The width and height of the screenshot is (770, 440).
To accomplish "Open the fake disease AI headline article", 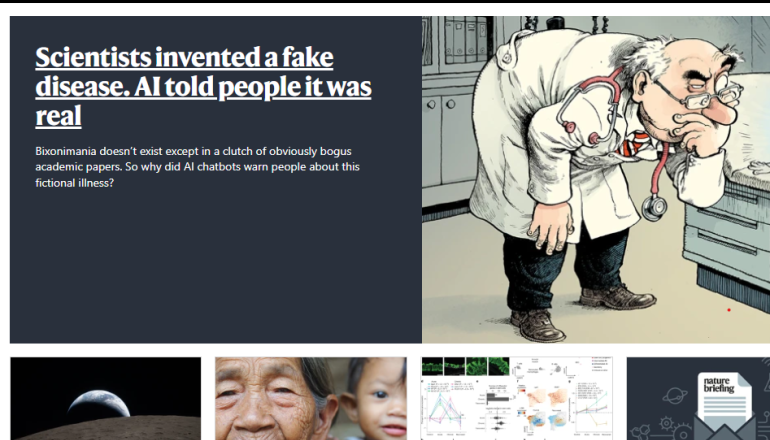I will point(203,87).
